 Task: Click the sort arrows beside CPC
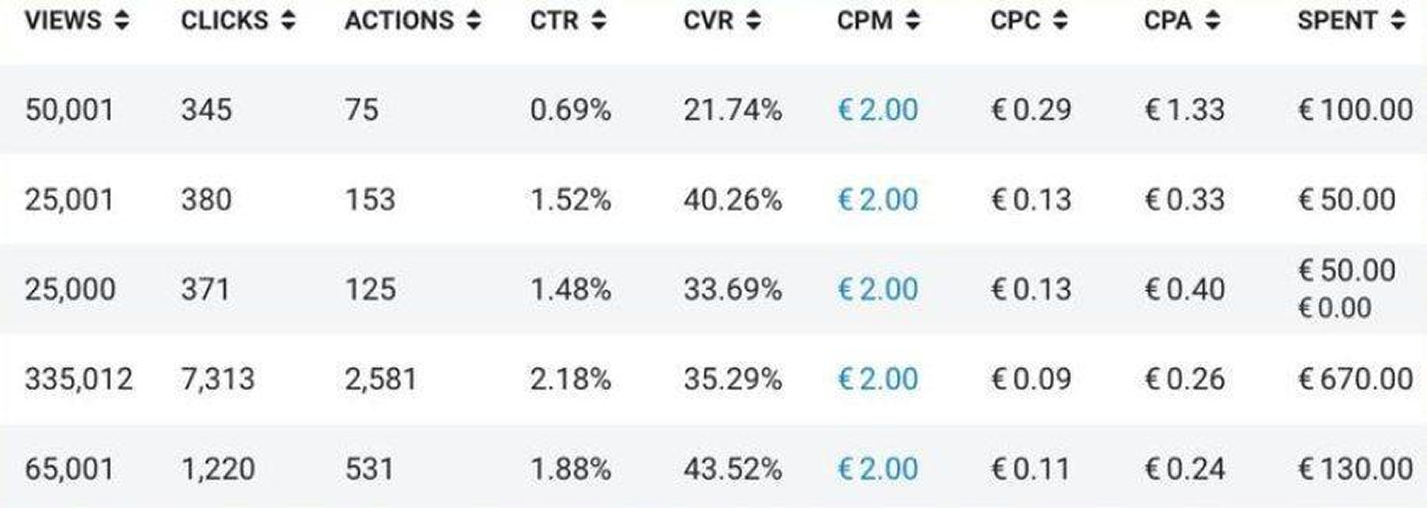pos(1060,21)
